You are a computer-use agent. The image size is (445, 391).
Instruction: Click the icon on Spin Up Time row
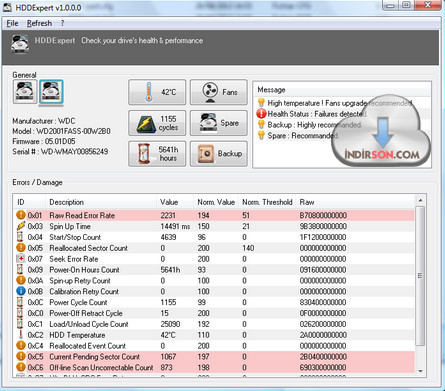21,226
